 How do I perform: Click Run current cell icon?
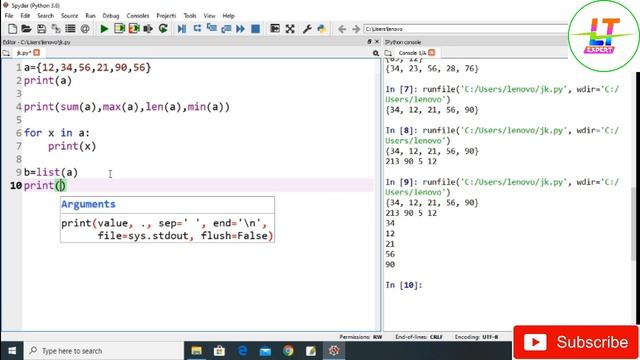click(x=119, y=29)
